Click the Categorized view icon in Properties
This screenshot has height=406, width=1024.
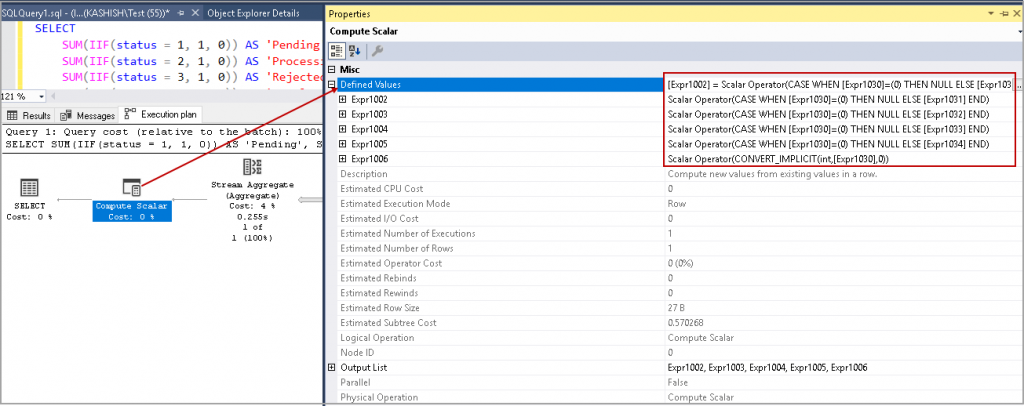click(337, 50)
